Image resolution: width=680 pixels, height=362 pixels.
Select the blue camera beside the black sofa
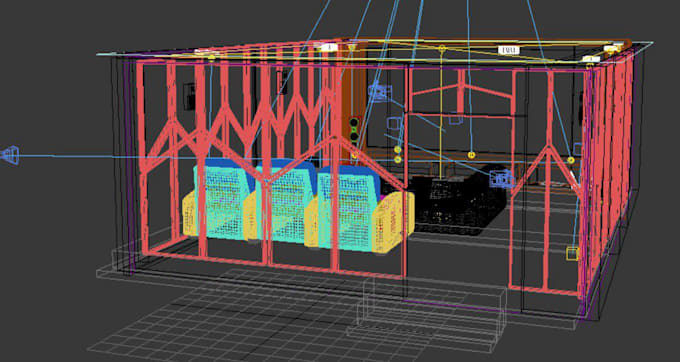pos(501,179)
